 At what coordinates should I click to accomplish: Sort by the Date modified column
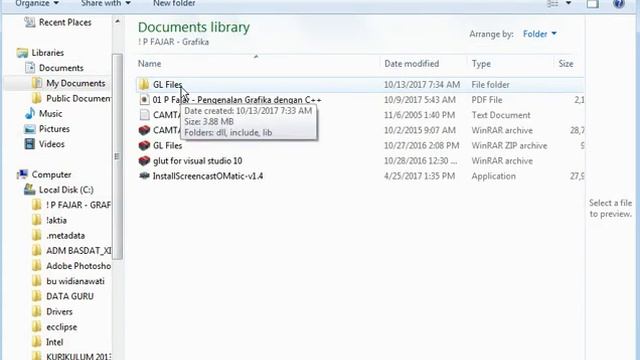pyautogui.click(x=411, y=64)
